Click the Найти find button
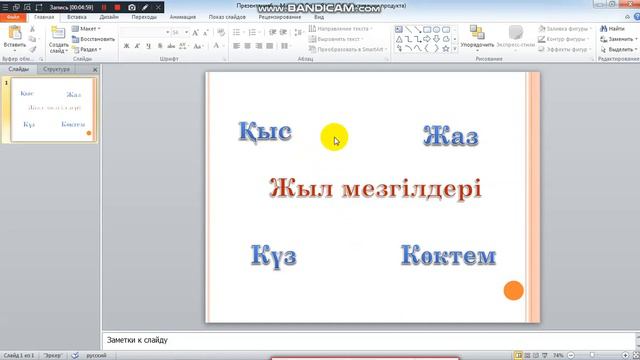Viewport: 640px width, 360px height. pos(612,29)
